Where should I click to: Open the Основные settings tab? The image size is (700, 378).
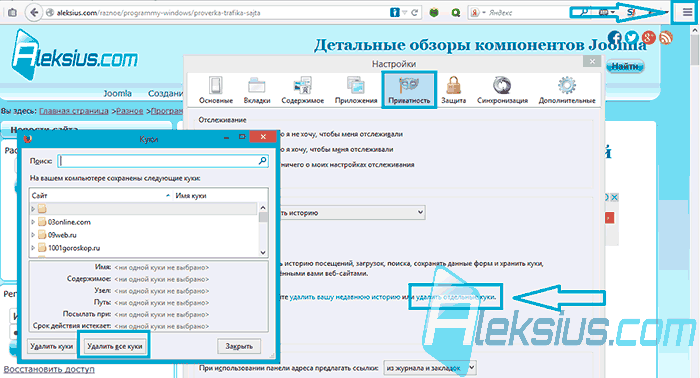point(216,90)
